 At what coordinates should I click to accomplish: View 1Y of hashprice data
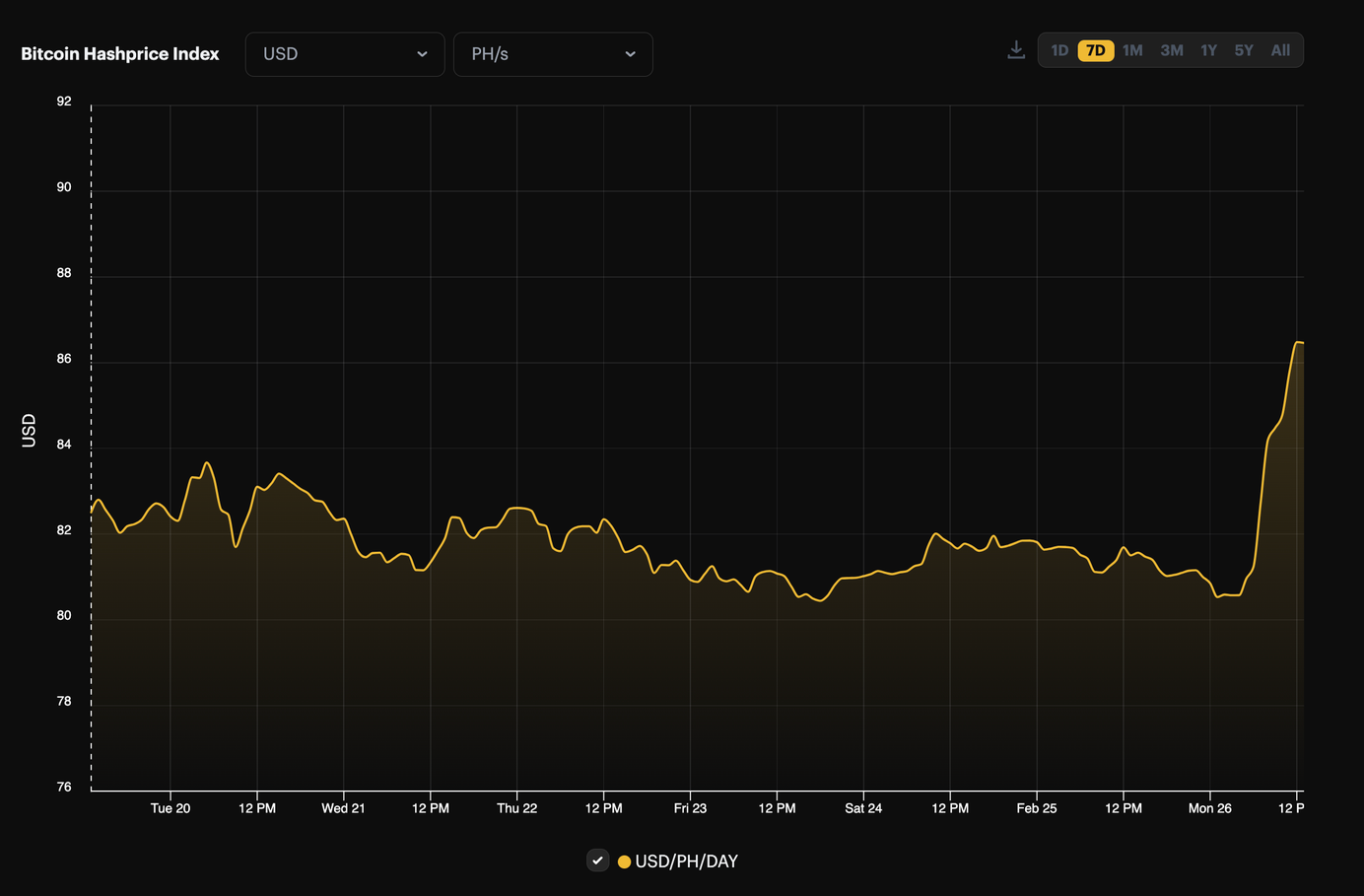(1208, 49)
